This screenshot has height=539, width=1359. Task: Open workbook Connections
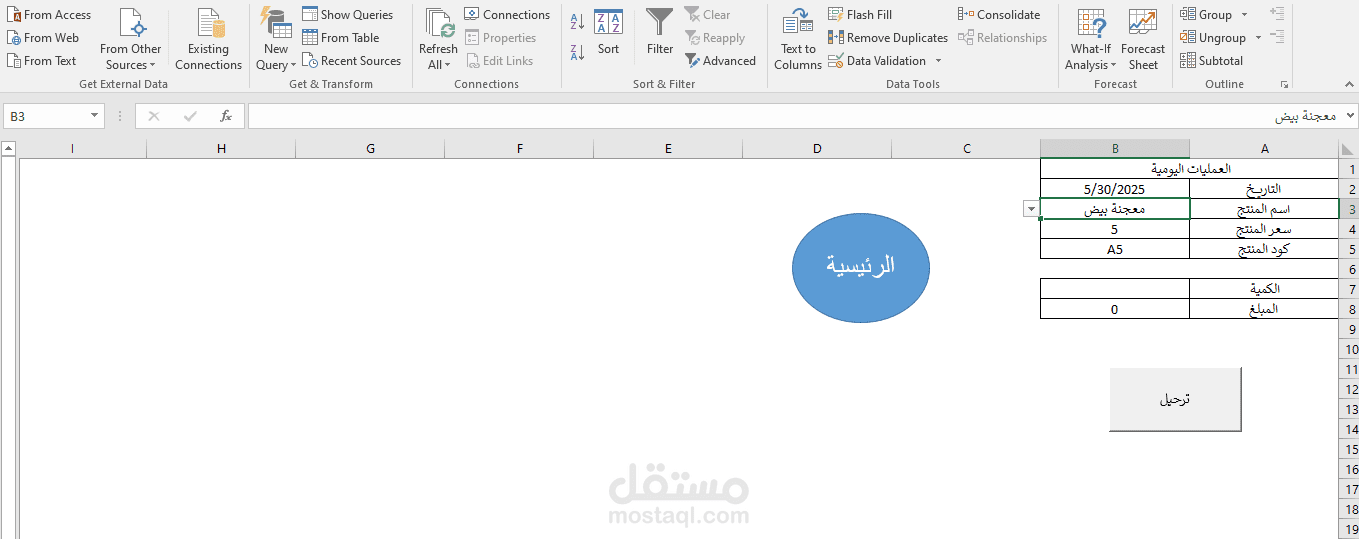point(507,15)
